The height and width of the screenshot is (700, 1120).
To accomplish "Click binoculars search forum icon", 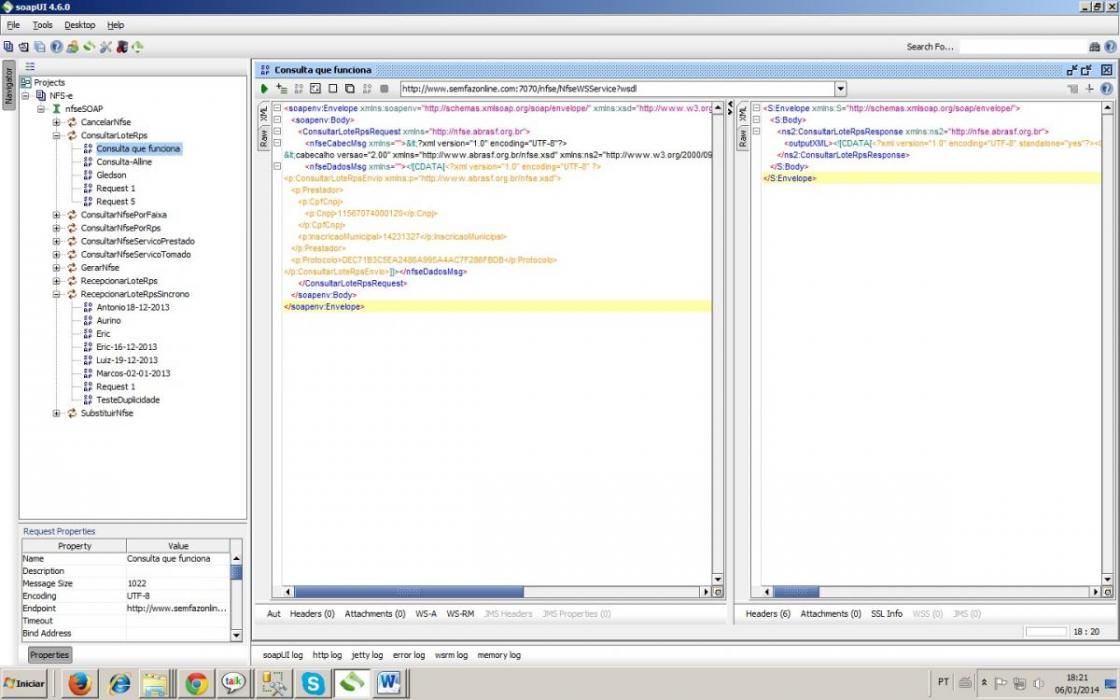I will click(x=1094, y=46).
